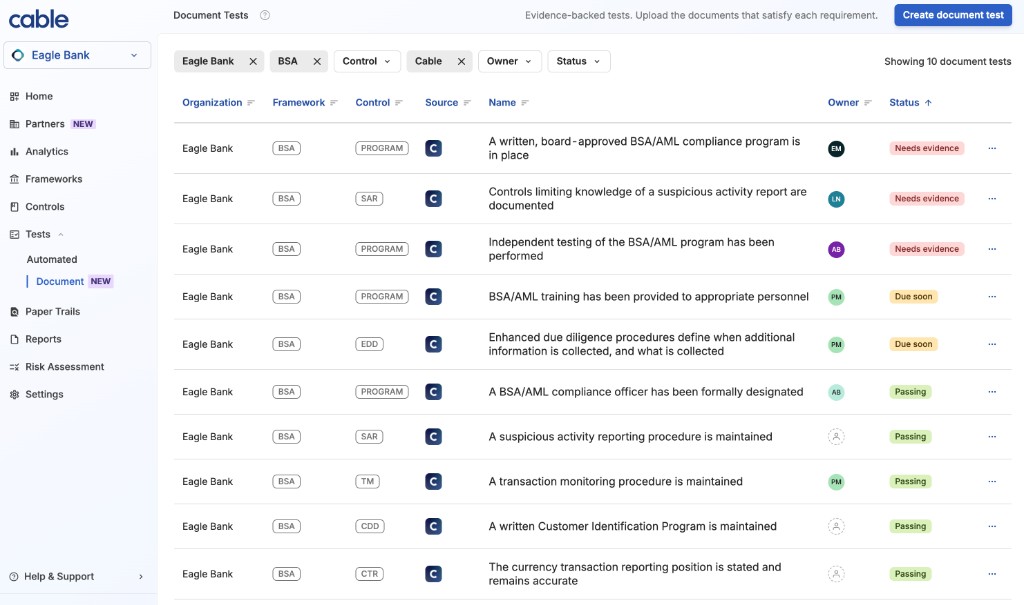Open the Status filter dropdown
The height and width of the screenshot is (605, 1024).
click(x=579, y=61)
